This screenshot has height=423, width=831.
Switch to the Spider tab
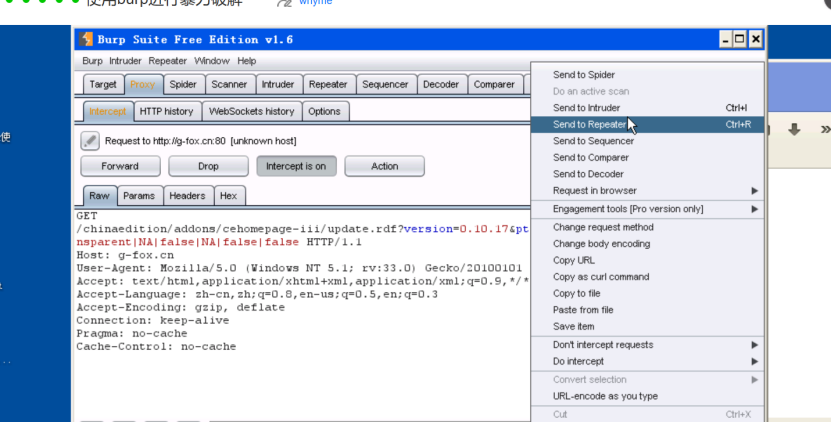point(183,84)
